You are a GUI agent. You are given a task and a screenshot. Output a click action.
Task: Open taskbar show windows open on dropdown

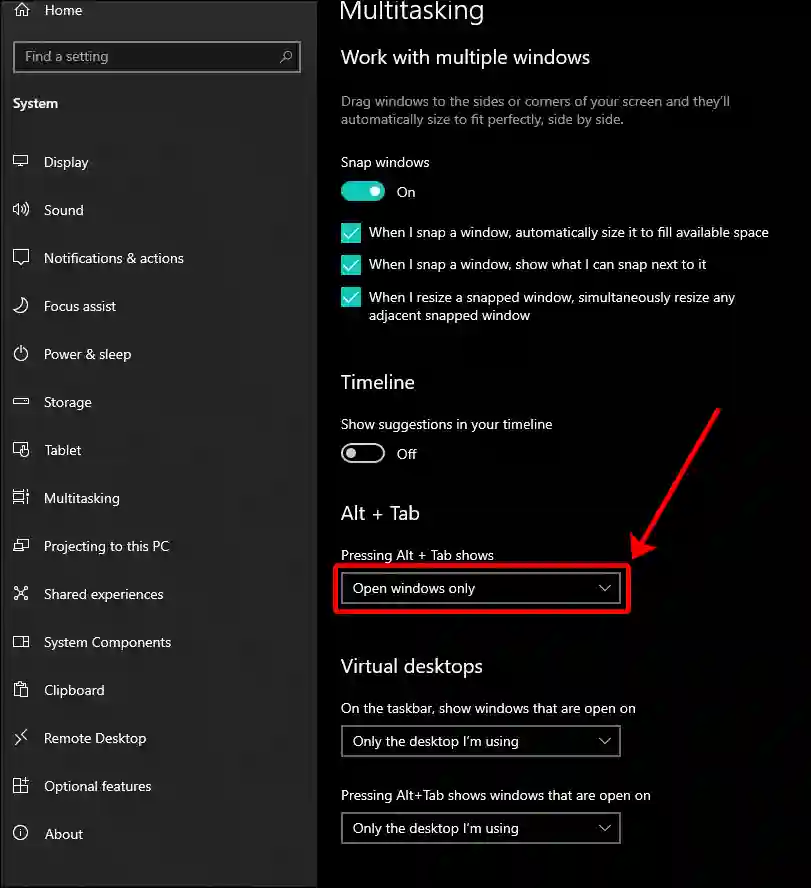coord(481,741)
